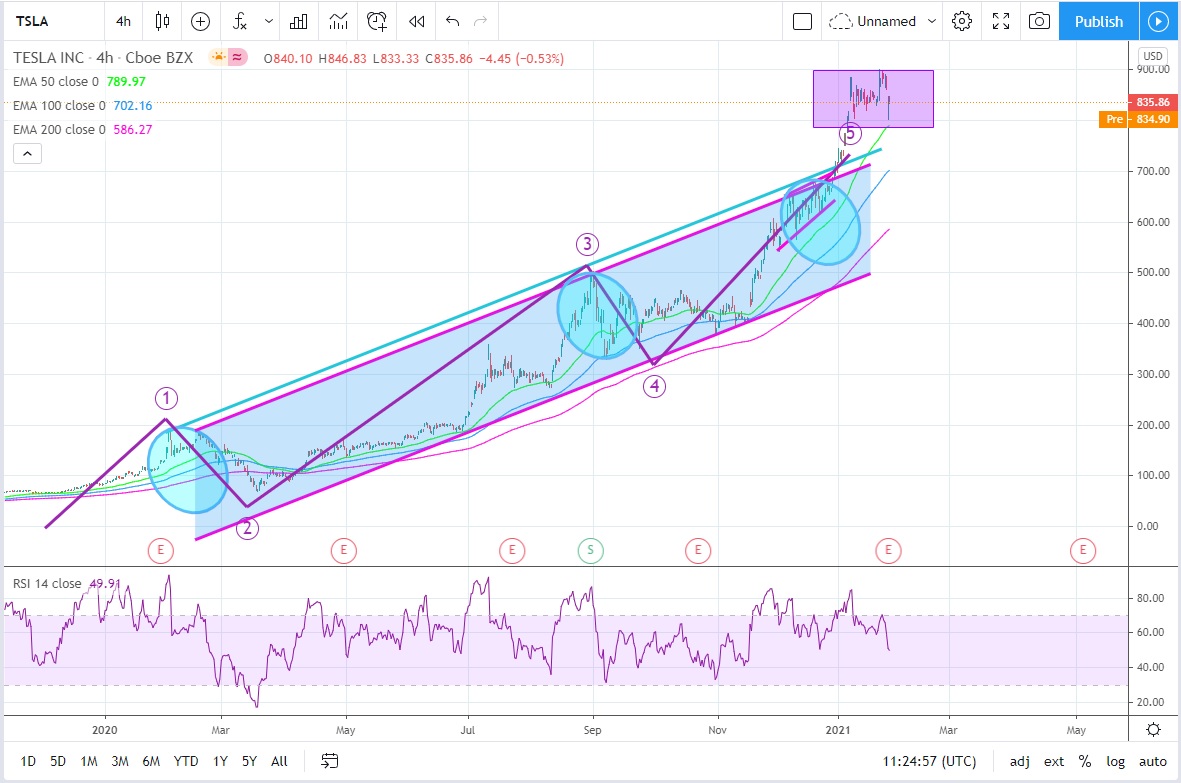Click the redo arrow icon
The image size is (1181, 783).
point(481,21)
